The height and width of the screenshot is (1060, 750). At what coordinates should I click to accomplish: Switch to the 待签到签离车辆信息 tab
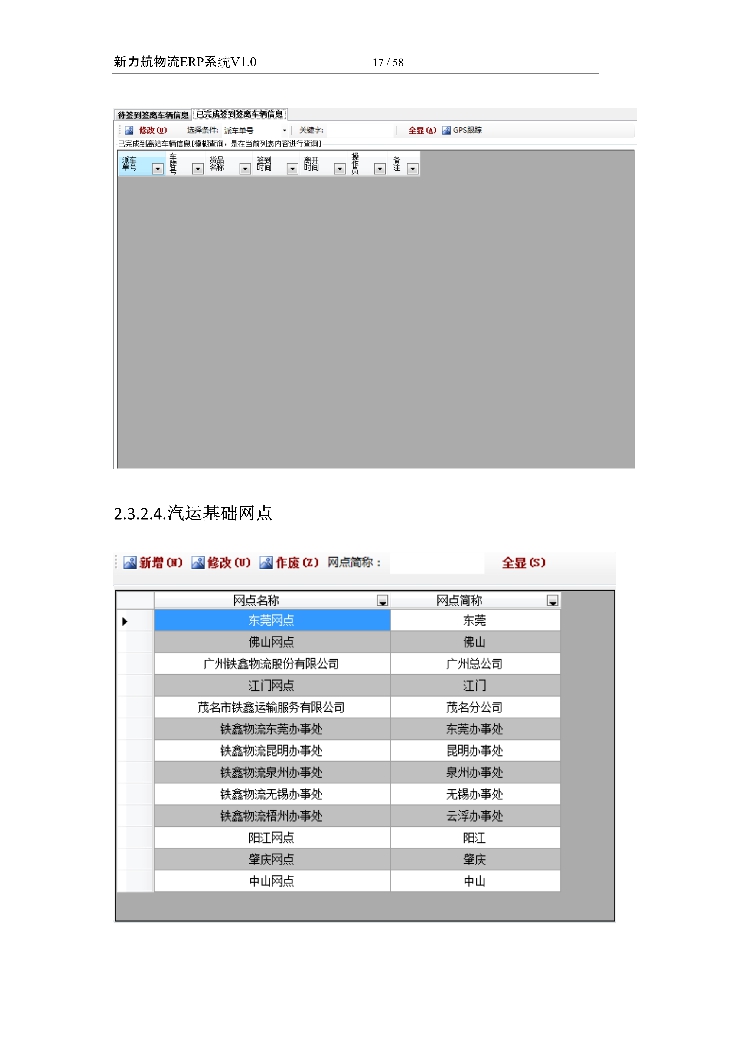(x=153, y=115)
